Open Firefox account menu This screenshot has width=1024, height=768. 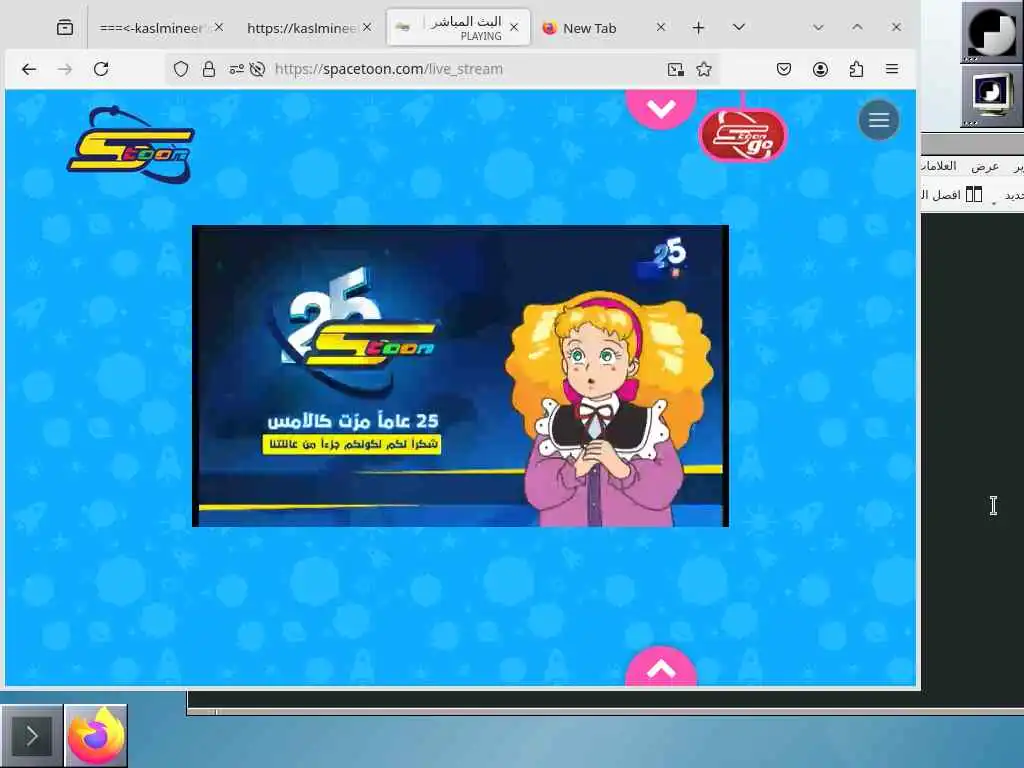pos(820,69)
